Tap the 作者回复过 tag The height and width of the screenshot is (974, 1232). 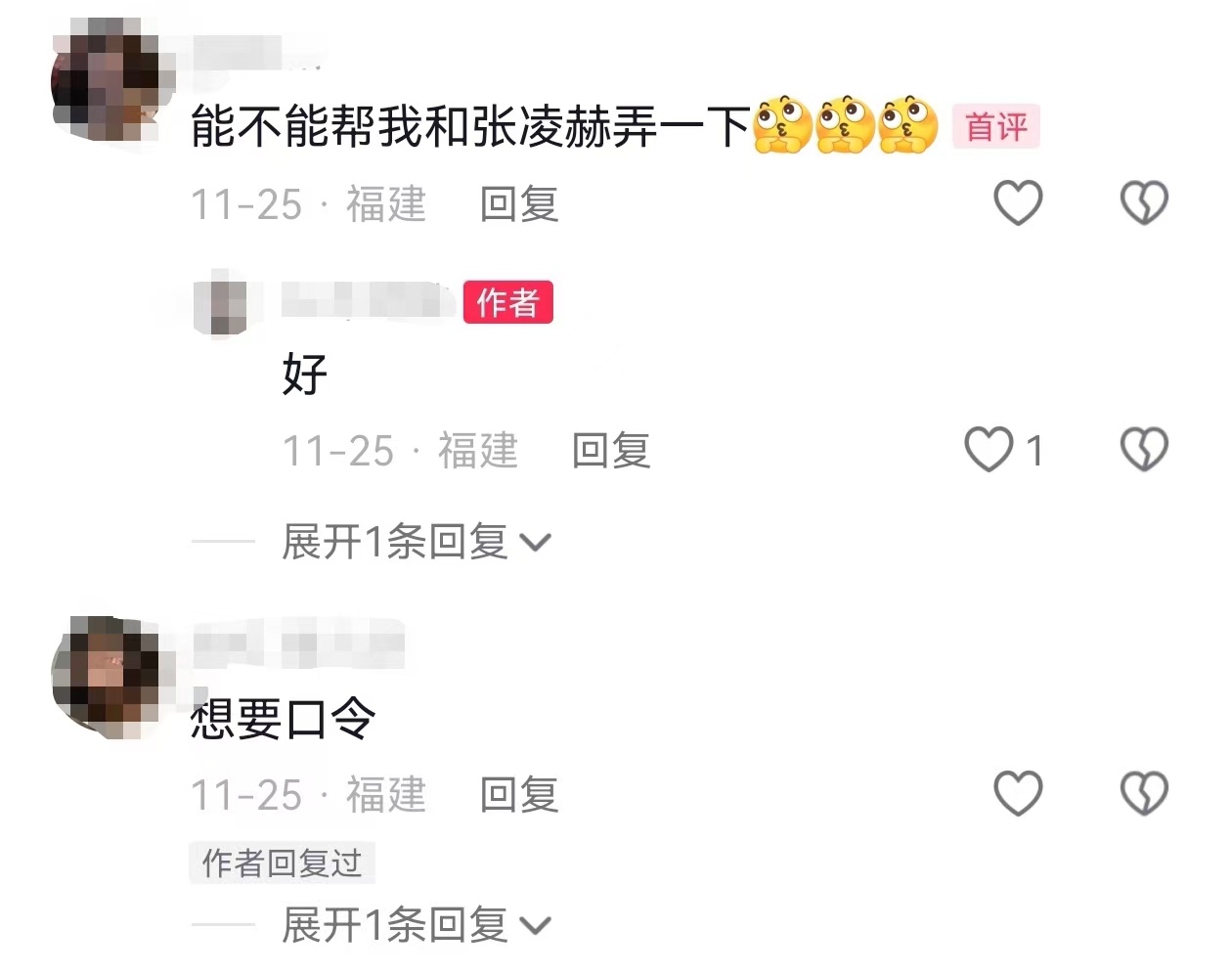pos(282,863)
